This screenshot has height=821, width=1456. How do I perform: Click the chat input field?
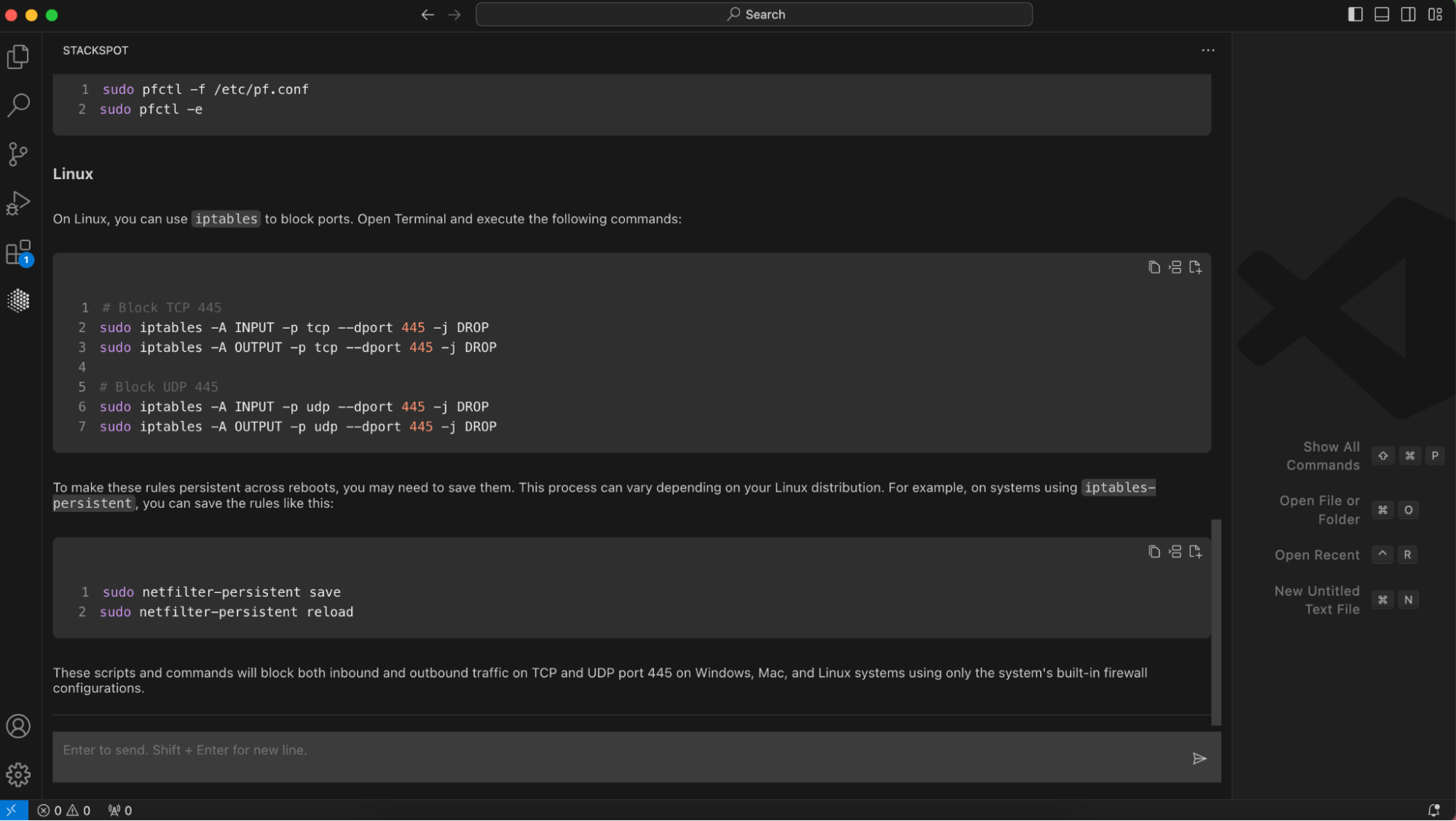click(x=619, y=757)
